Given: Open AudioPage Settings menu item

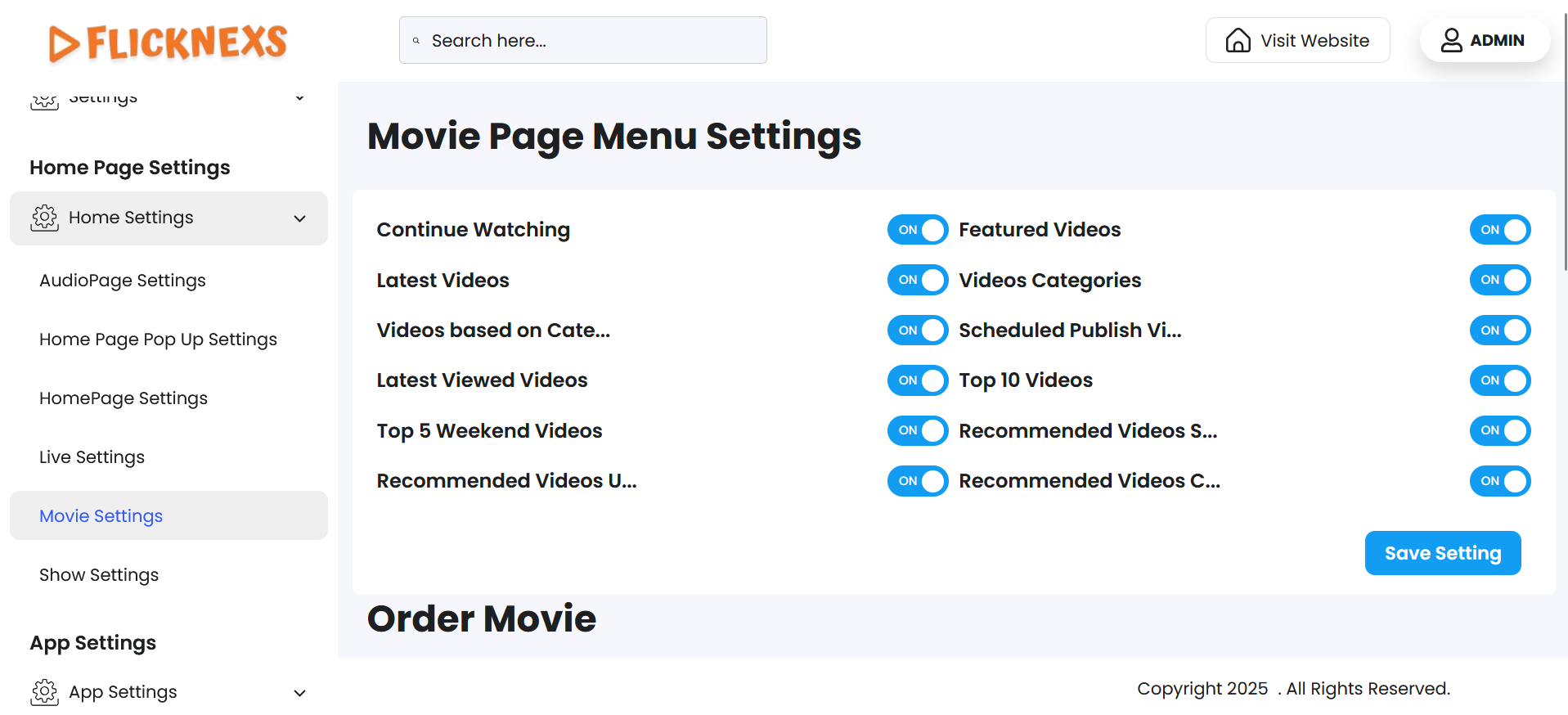Looking at the screenshot, I should (x=123, y=281).
